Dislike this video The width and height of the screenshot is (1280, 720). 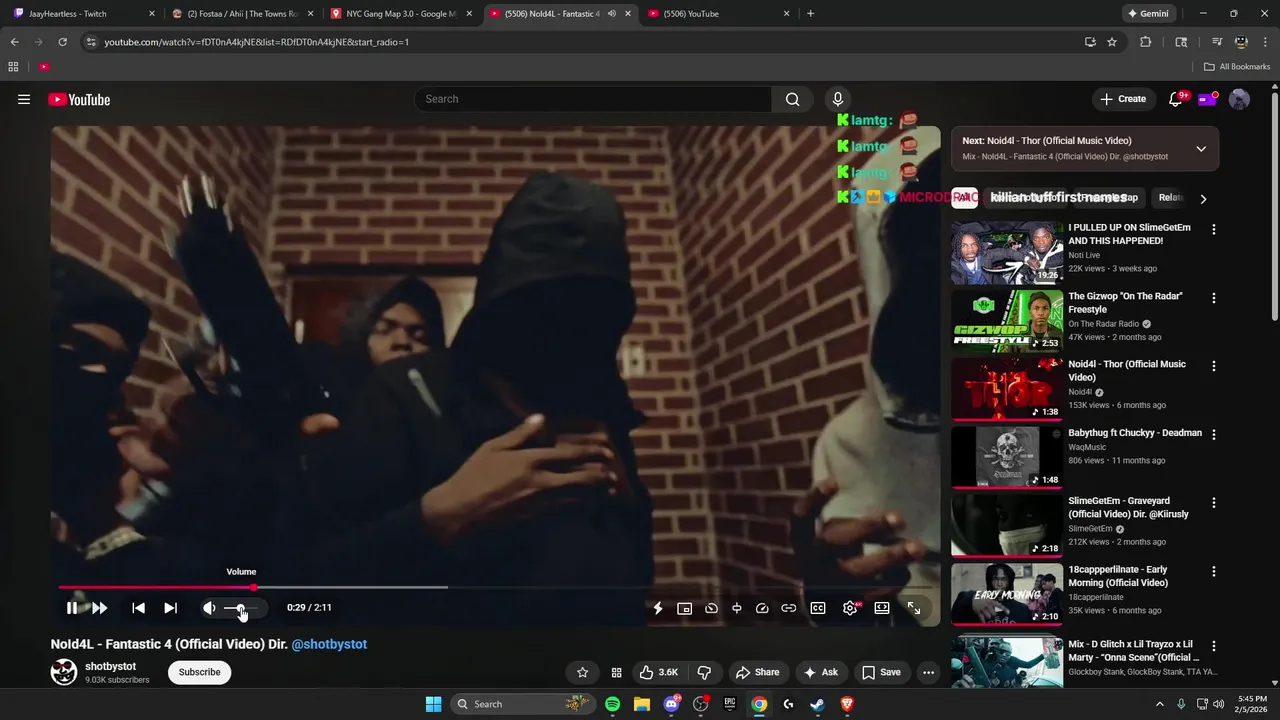click(x=704, y=672)
